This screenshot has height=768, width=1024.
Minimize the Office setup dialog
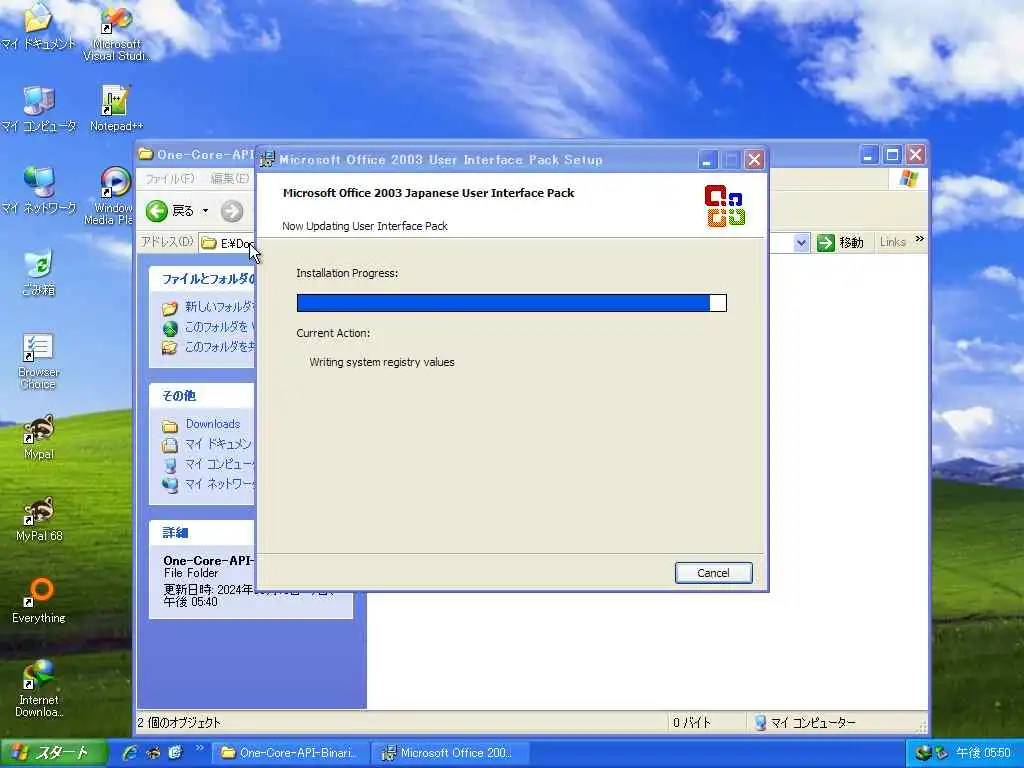tap(707, 159)
